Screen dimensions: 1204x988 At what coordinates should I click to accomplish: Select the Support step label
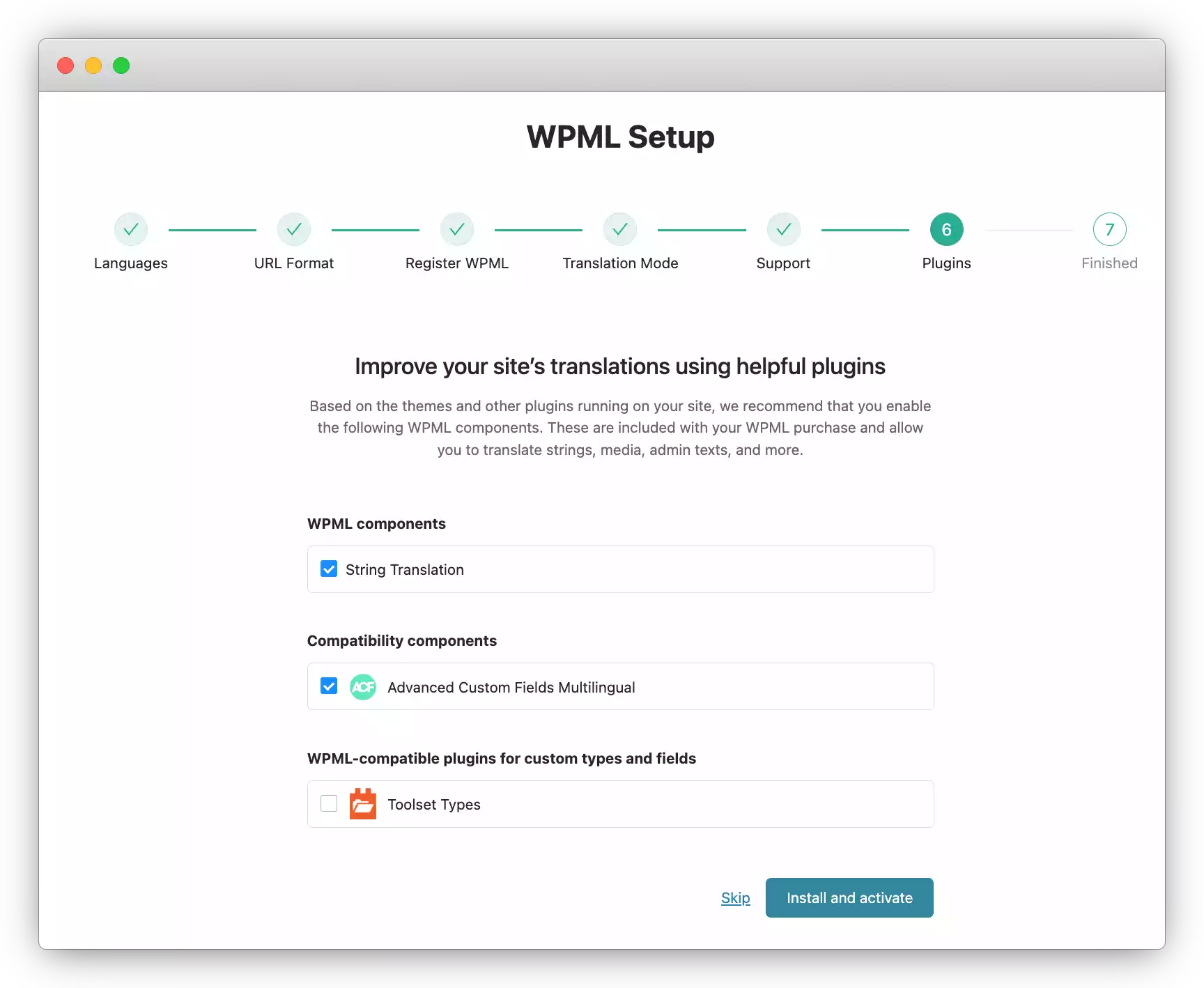click(x=784, y=263)
